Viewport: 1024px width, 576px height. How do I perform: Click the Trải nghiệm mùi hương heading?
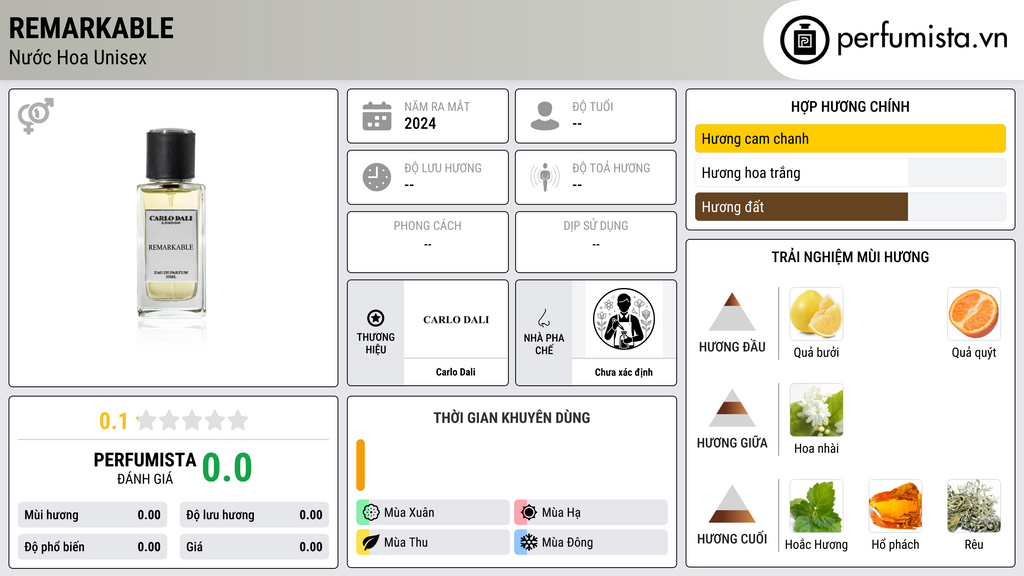click(x=850, y=257)
